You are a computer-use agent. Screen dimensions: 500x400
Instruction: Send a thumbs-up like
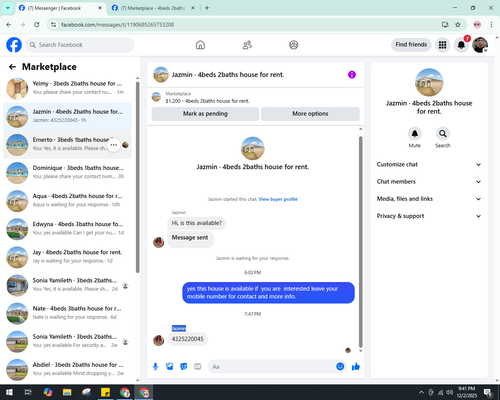pyautogui.click(x=356, y=367)
